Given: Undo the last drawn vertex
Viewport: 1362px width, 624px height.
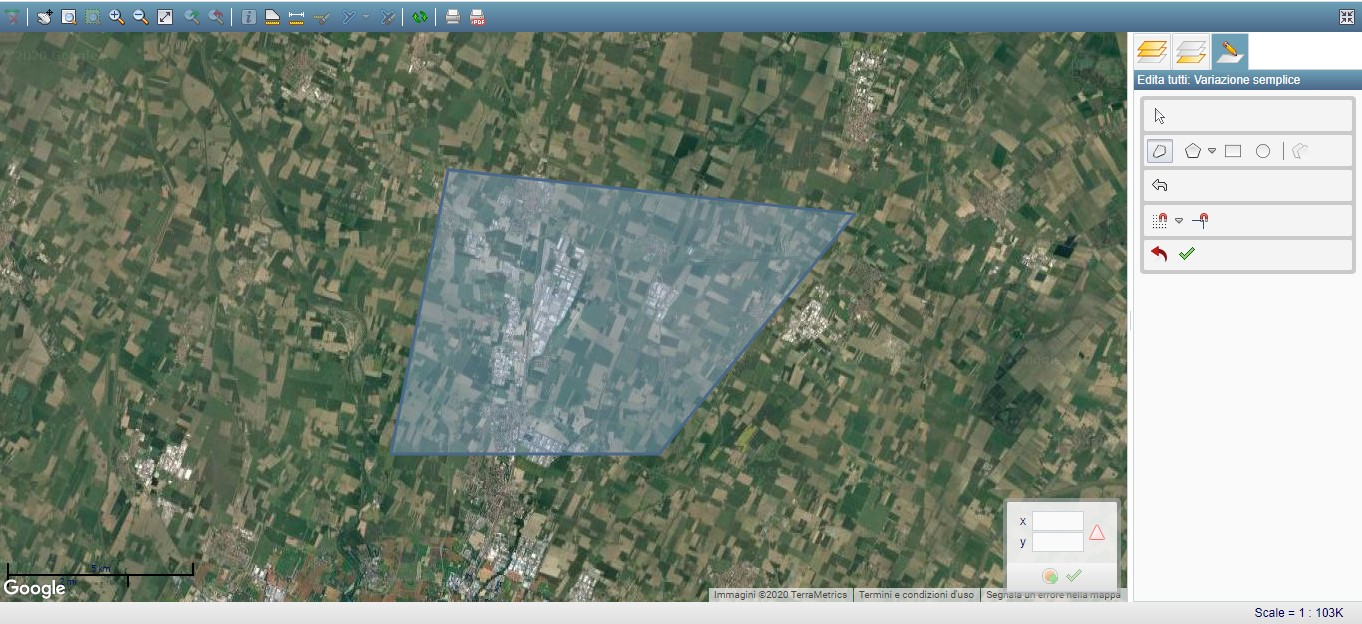Looking at the screenshot, I should pos(1160,185).
